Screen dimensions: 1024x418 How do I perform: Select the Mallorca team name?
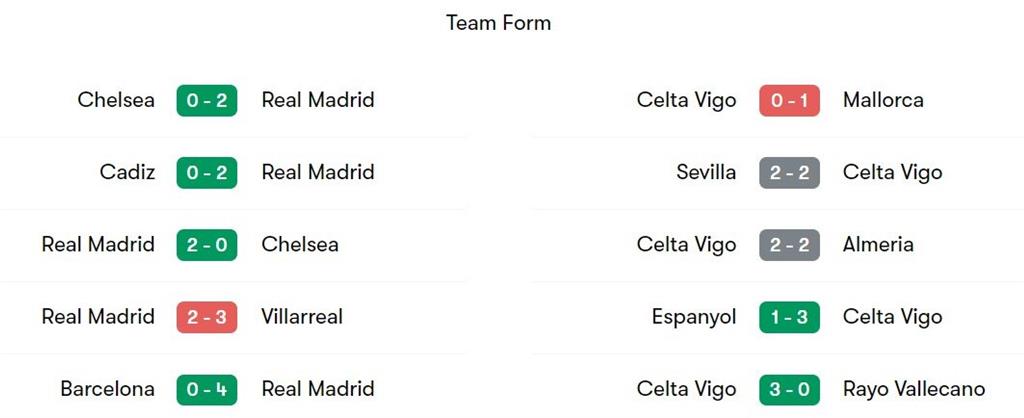pyautogui.click(x=883, y=100)
